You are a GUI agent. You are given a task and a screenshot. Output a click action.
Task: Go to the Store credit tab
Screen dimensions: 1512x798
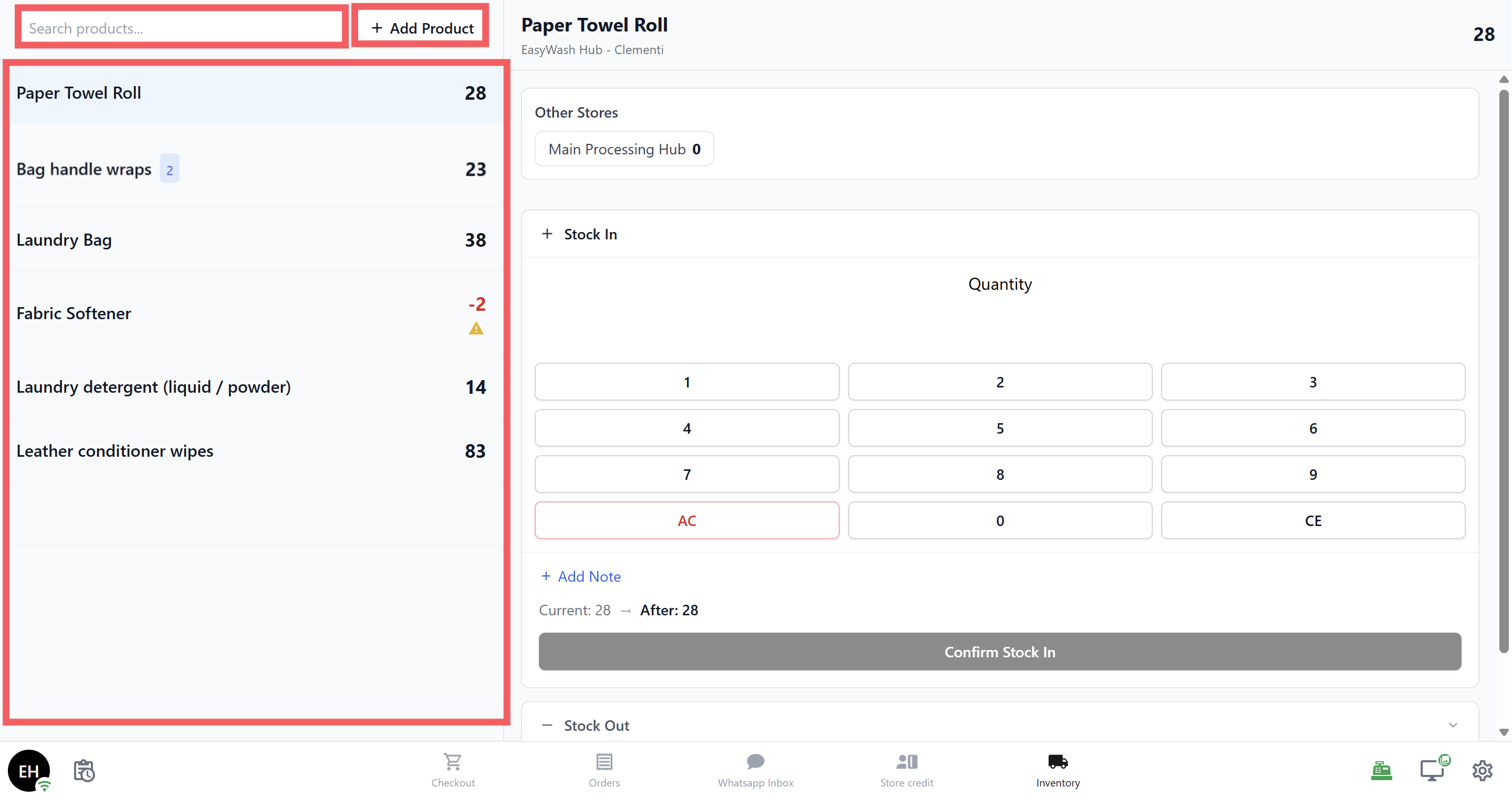coord(906,770)
